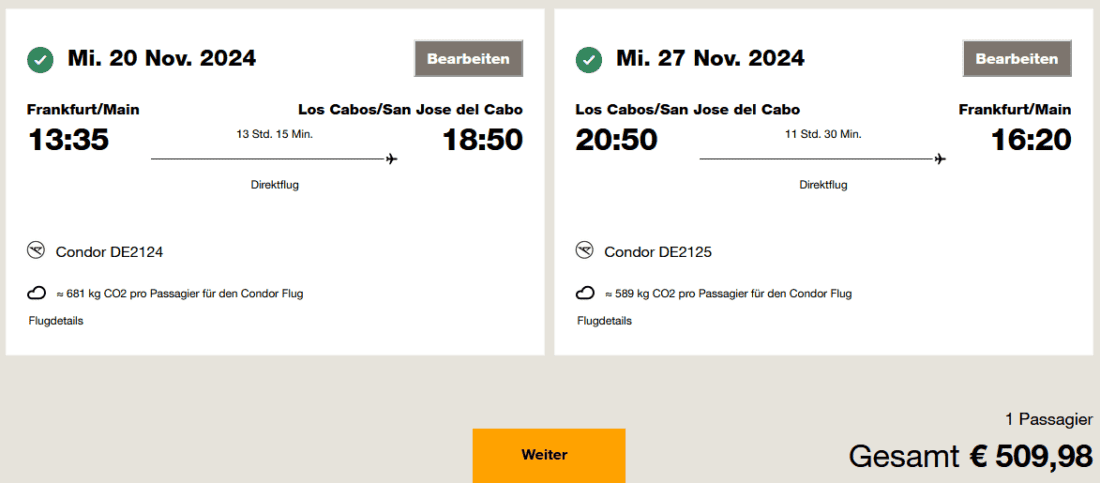Screen dimensions: 1100x483
Task: Select the 13:35 Frankfurt departure time
Action: (68, 140)
